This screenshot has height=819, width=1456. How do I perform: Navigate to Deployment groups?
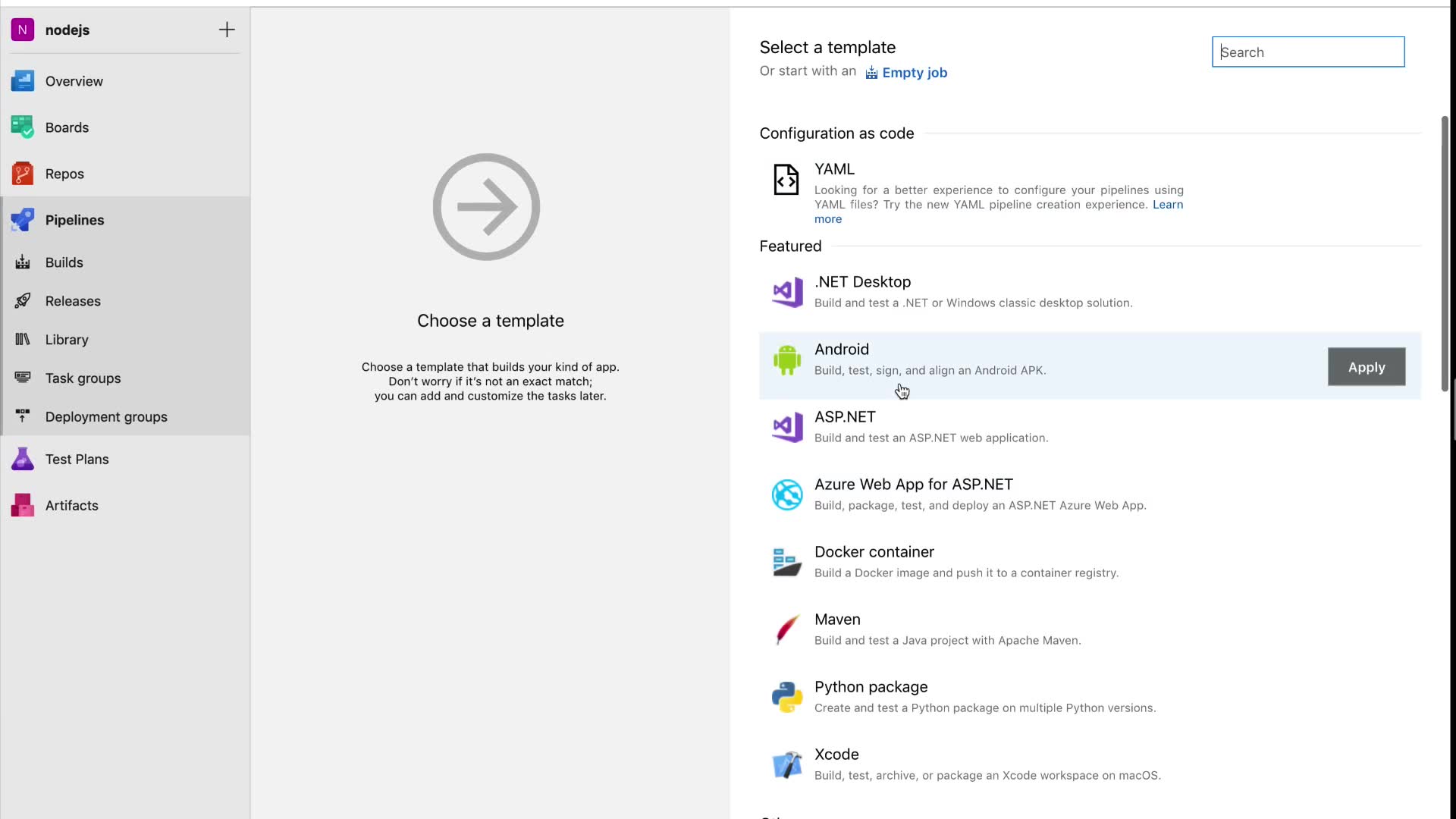coord(106,417)
